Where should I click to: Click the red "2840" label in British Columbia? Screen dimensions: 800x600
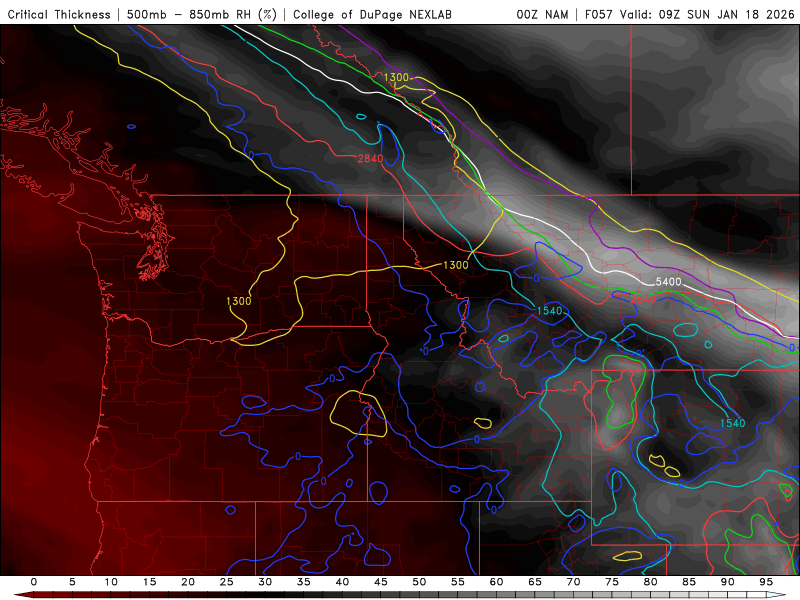point(370,158)
